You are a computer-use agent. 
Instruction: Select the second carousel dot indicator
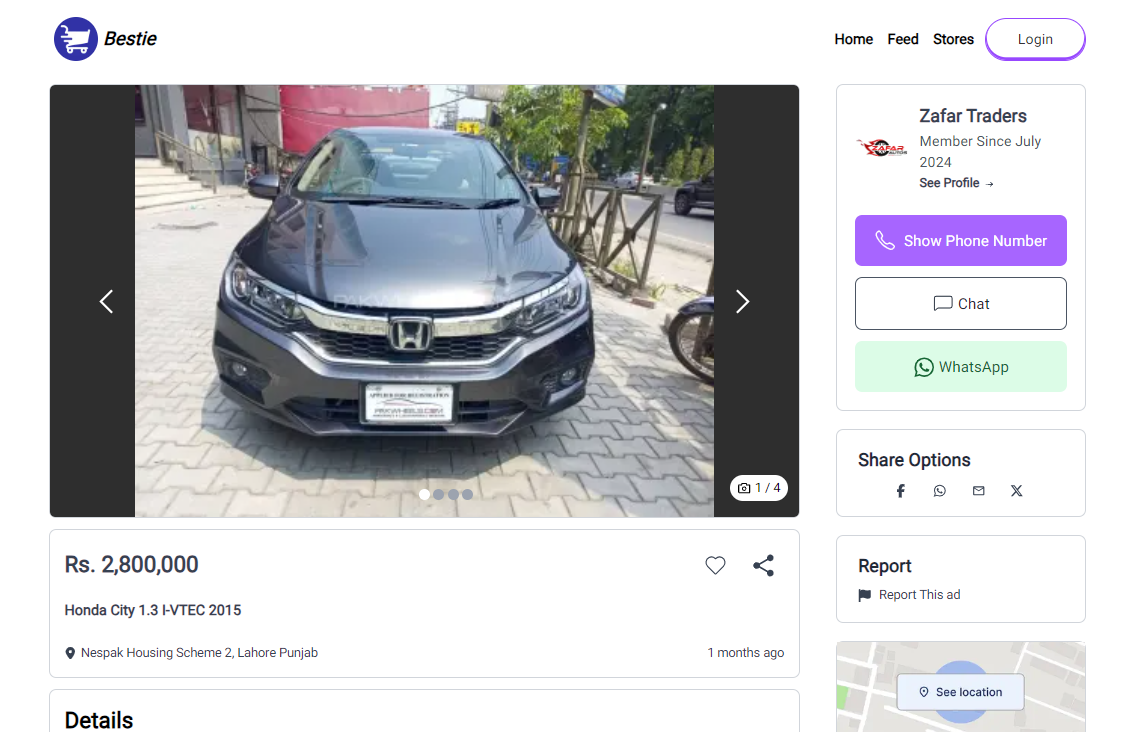[439, 494]
